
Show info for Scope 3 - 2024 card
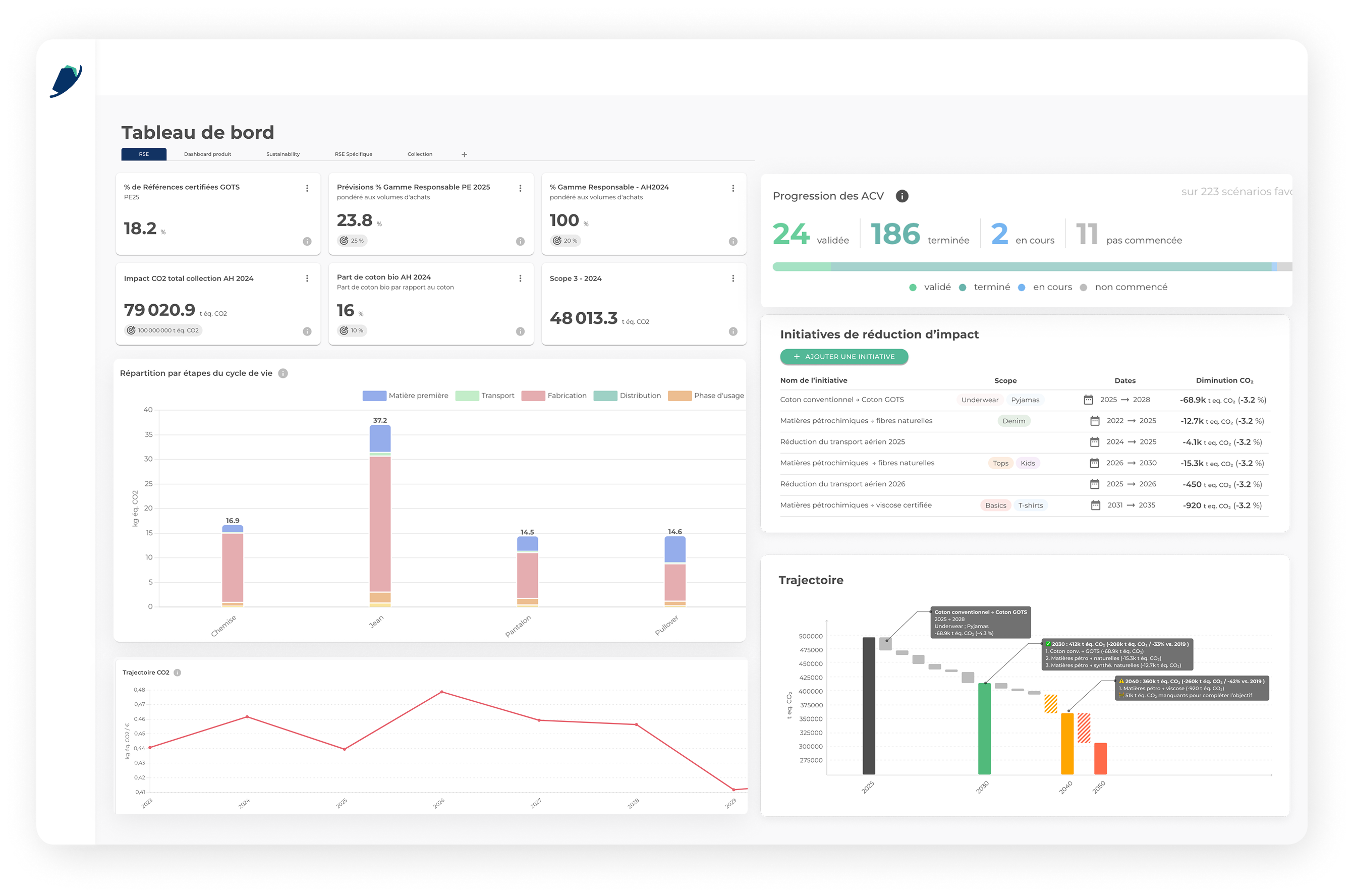[x=734, y=332]
